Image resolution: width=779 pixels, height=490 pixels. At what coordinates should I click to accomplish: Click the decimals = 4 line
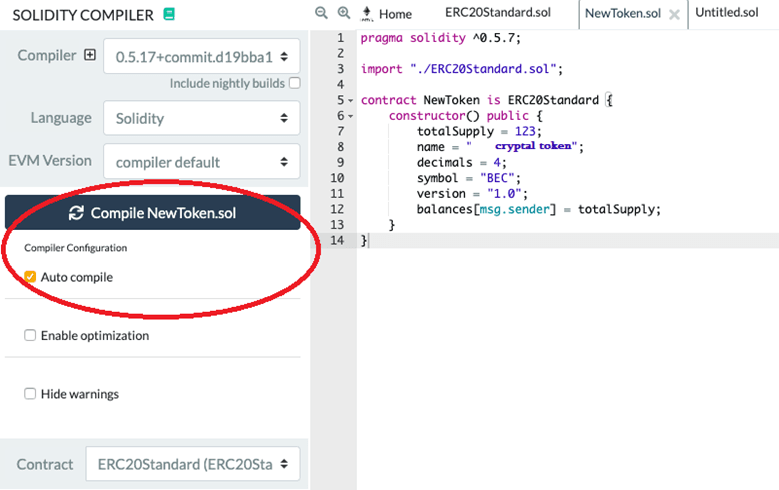click(462, 162)
